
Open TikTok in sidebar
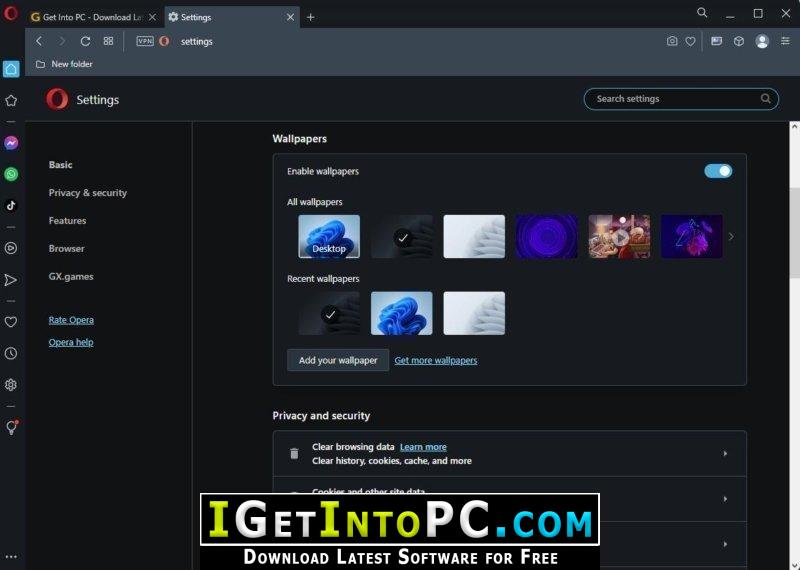point(11,206)
